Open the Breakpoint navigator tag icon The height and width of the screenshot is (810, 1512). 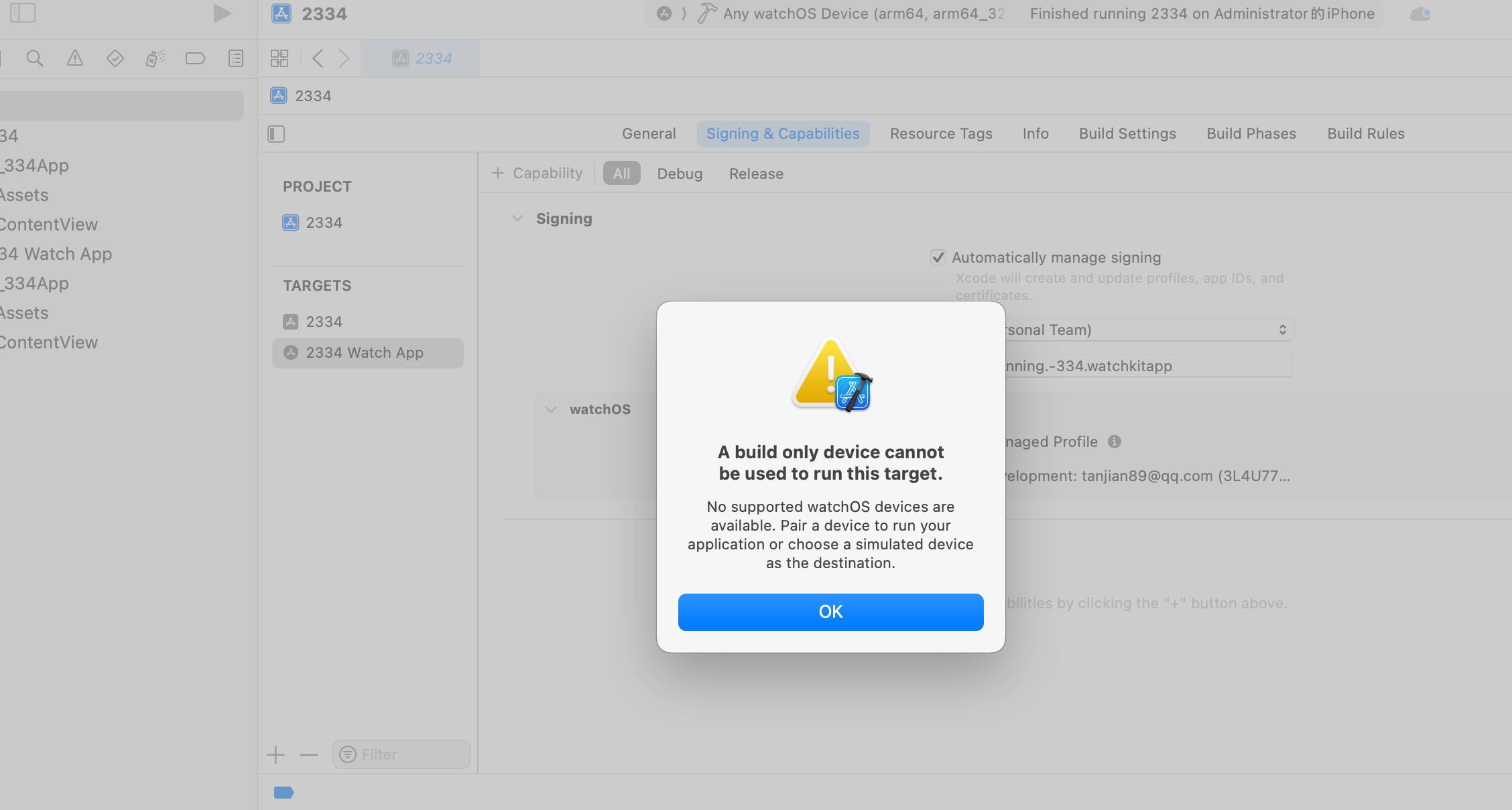(195, 58)
